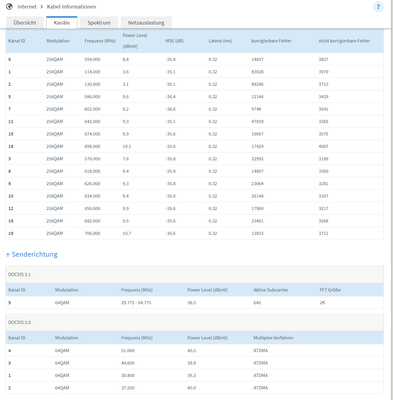The height and width of the screenshot is (400, 393).
Task: Click upstream power level 40.5
Action: click(191, 350)
